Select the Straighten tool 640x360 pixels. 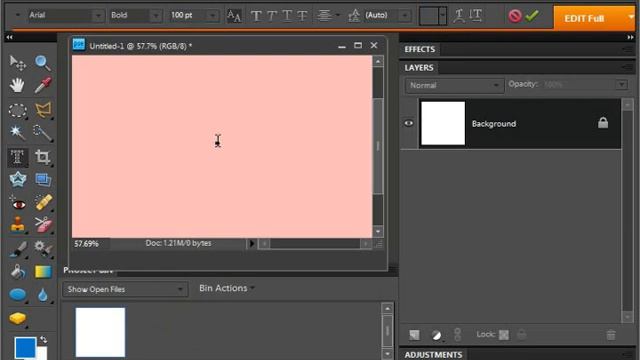[x=42, y=180]
